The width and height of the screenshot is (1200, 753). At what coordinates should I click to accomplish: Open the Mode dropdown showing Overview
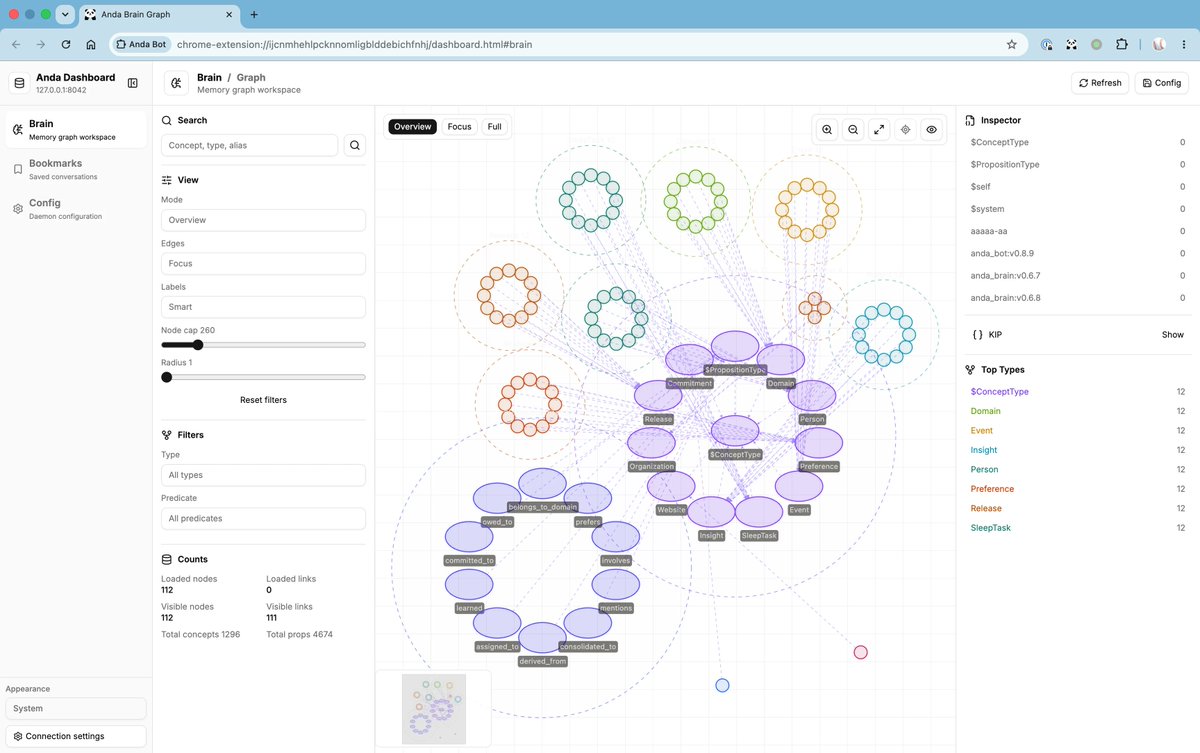click(x=263, y=220)
